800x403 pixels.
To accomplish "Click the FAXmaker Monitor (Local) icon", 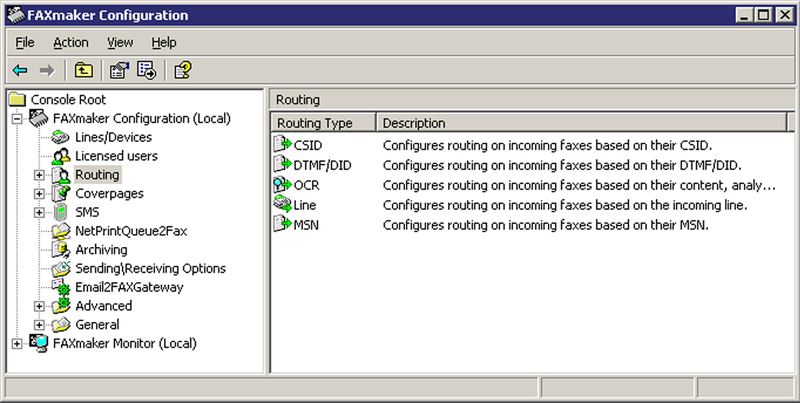I will pos(39,344).
